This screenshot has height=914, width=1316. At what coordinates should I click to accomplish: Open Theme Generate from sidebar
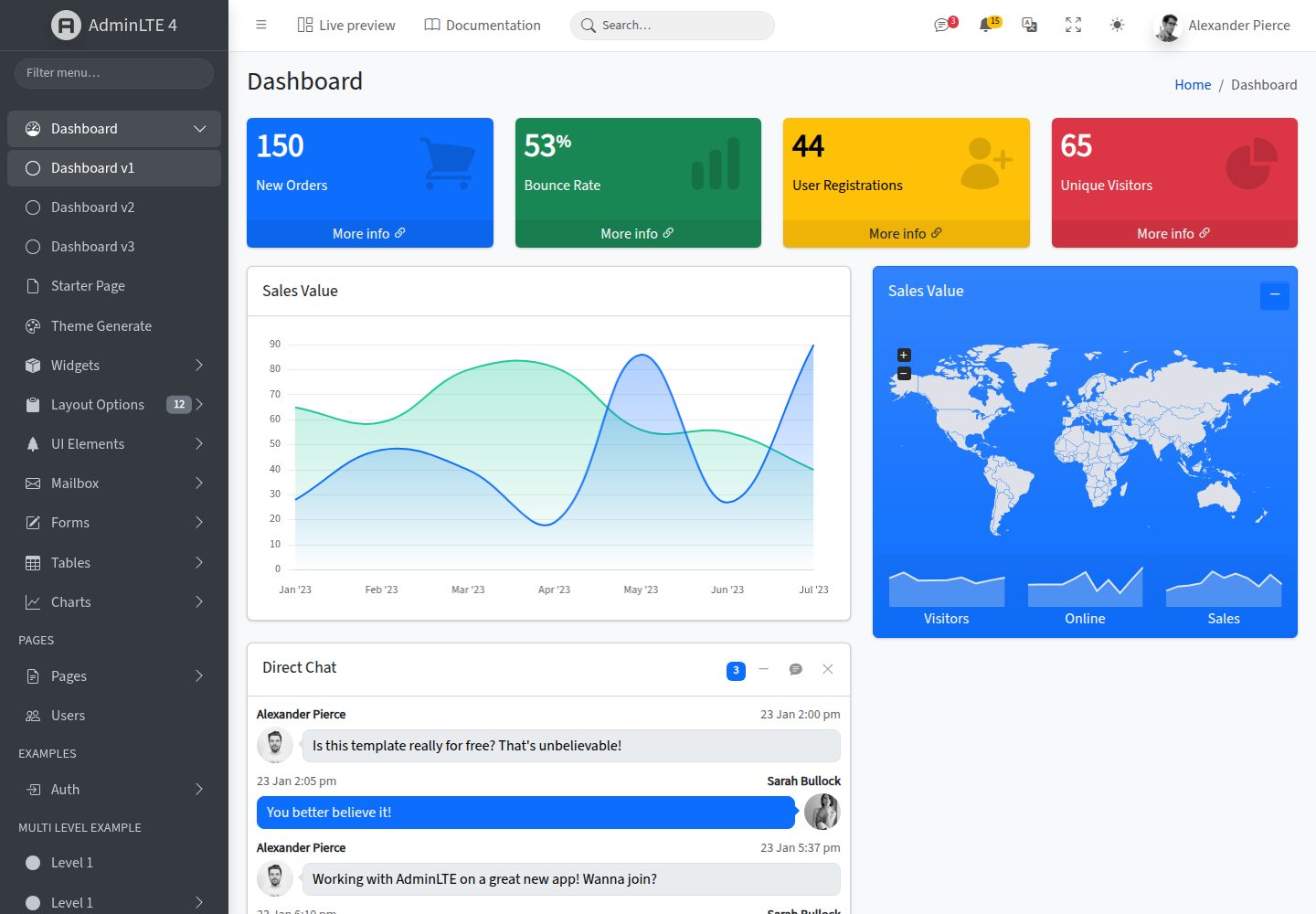[114, 326]
